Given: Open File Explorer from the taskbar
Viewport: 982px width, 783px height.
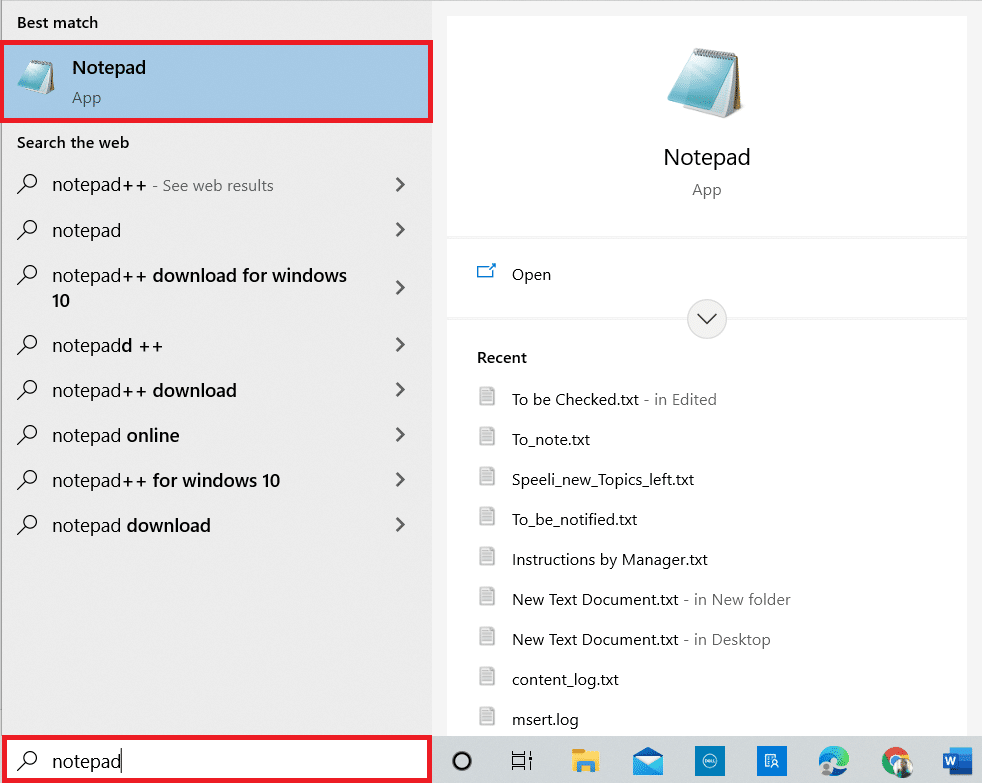Looking at the screenshot, I should coord(586,760).
